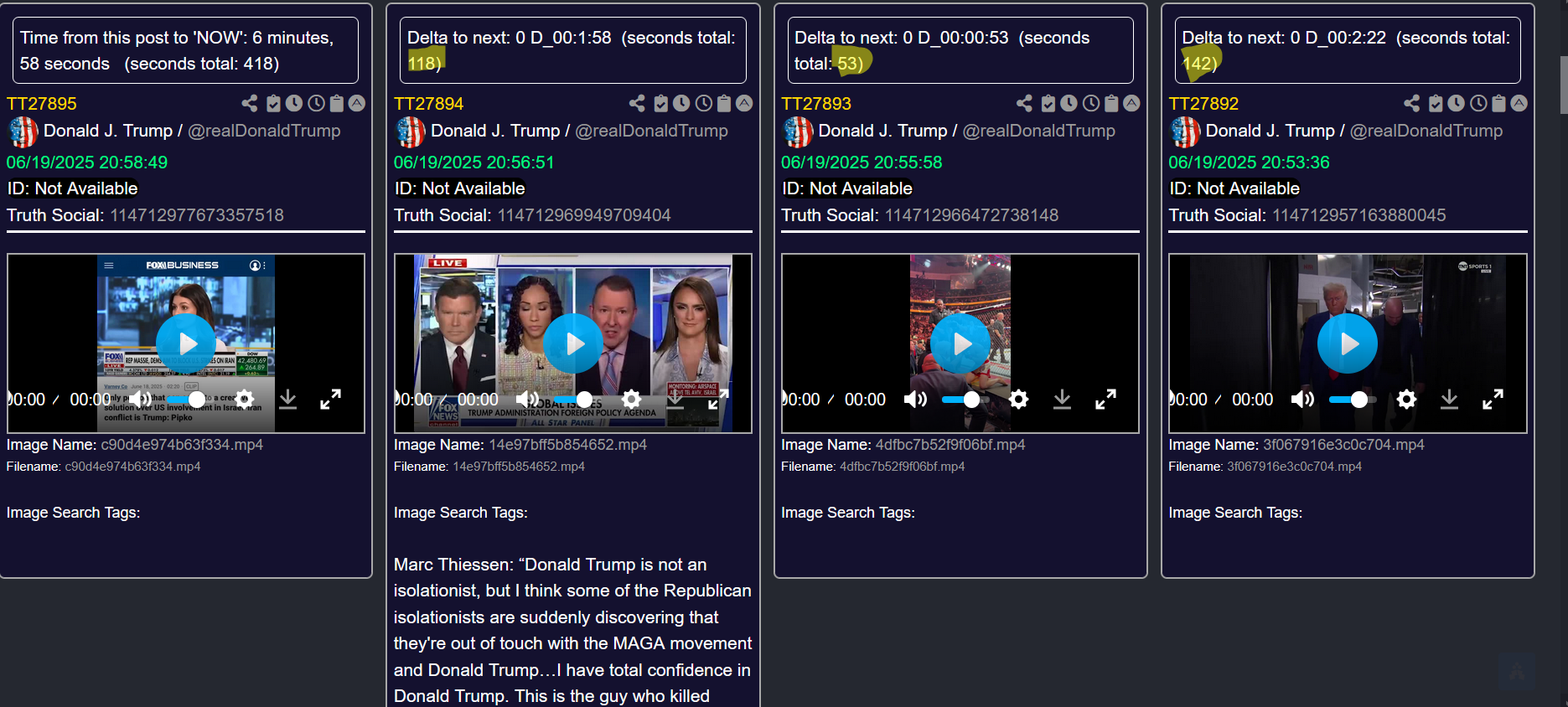
Task: Open post ID link TT27894
Action: pos(429,104)
